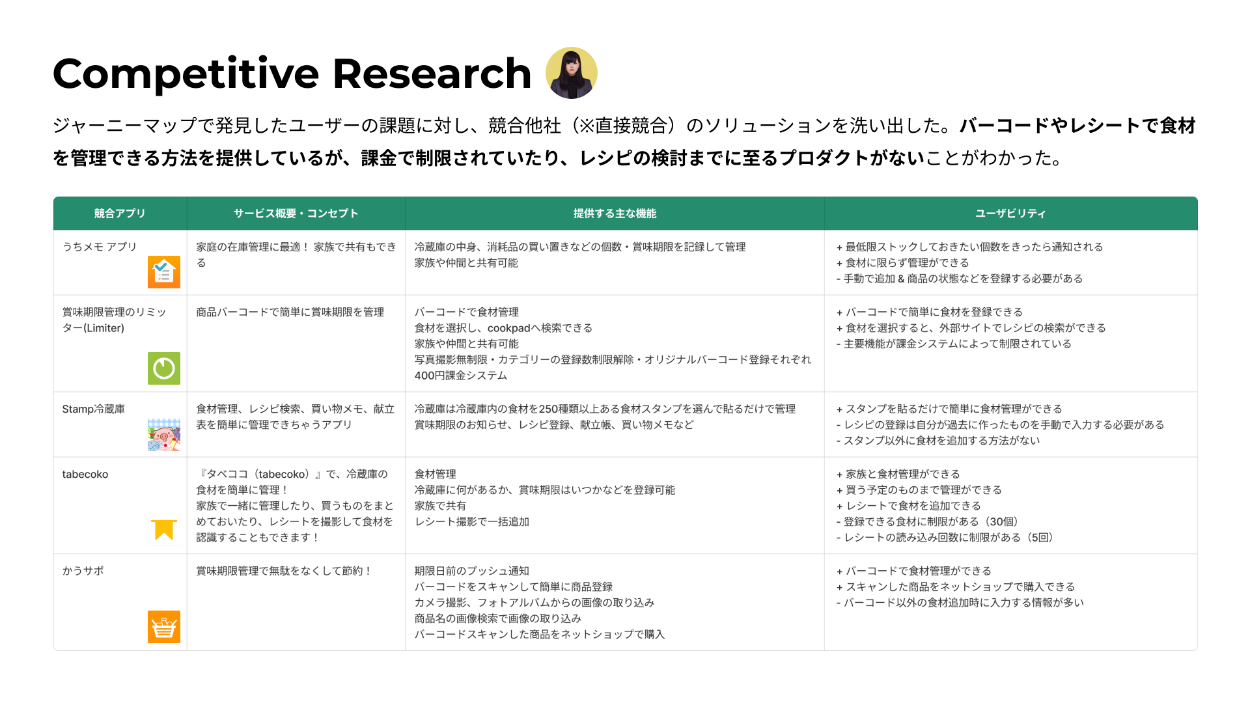Click the ユーザビリティ column header
The image size is (1250, 703).
pos(1011,214)
